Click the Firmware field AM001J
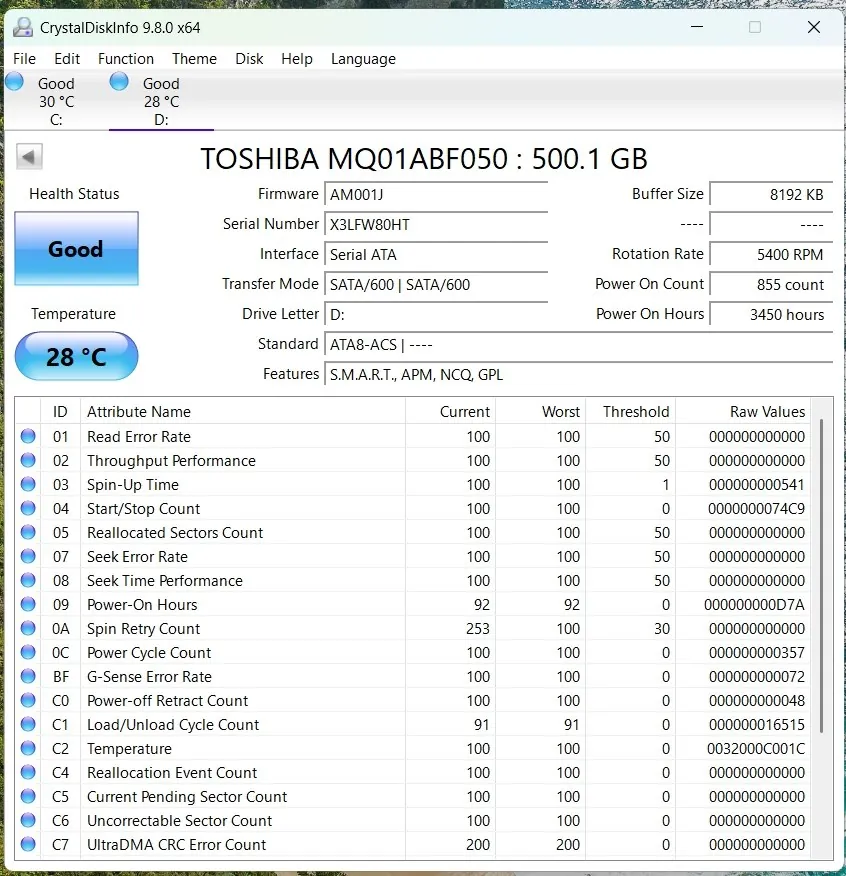The height and width of the screenshot is (876, 846). [x=436, y=194]
